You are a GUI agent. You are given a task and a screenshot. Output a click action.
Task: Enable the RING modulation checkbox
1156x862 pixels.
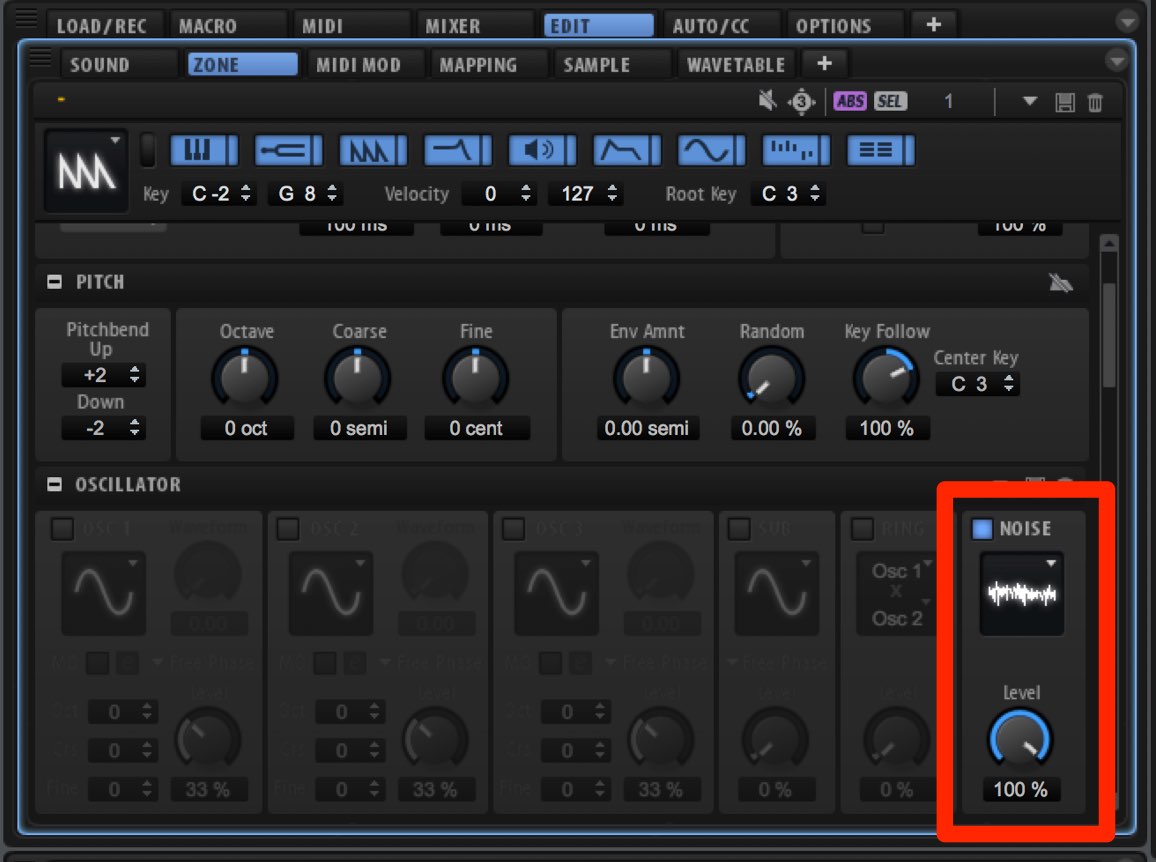[x=862, y=529]
